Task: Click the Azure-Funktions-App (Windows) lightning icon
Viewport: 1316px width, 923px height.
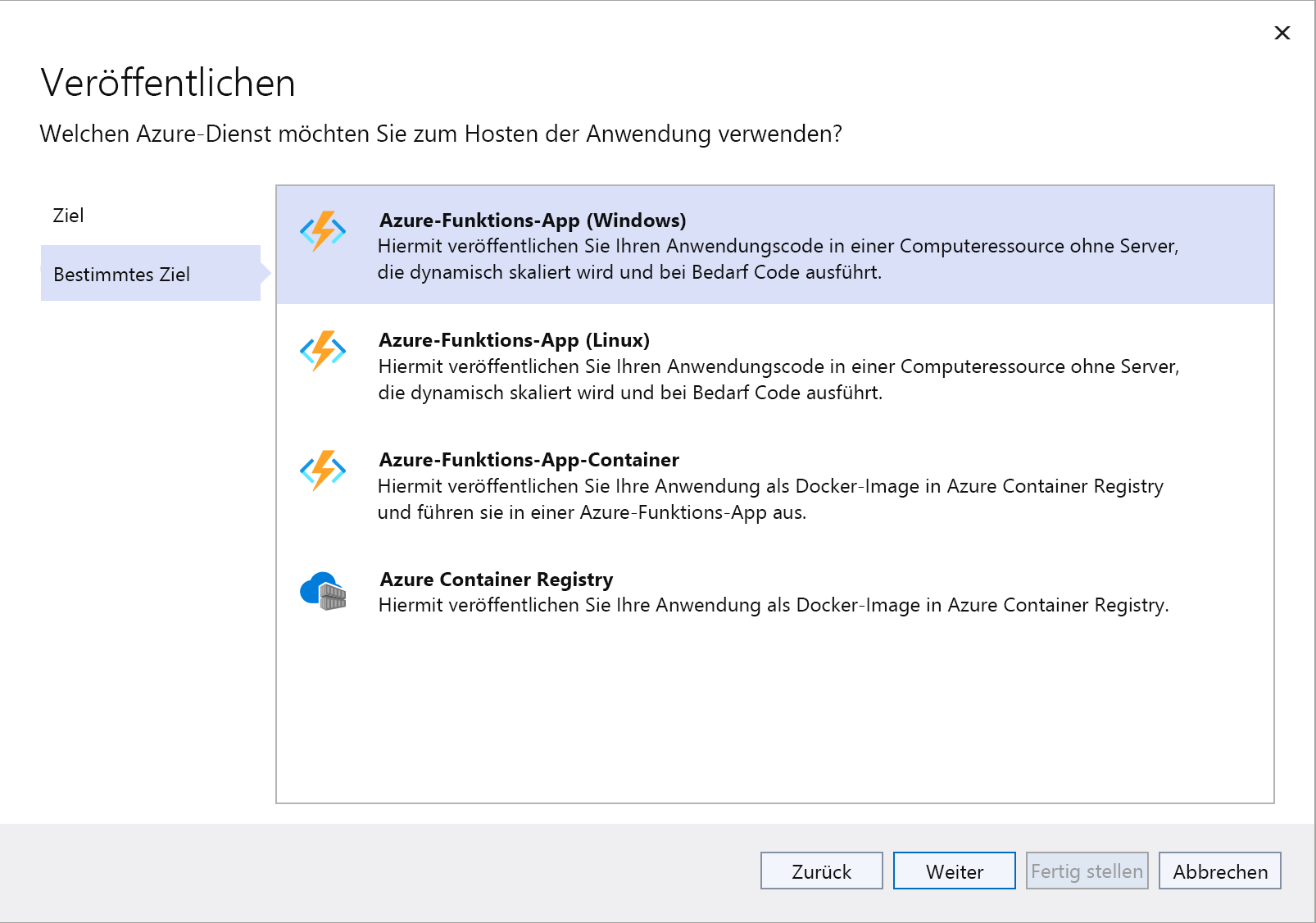Action: coord(323,231)
